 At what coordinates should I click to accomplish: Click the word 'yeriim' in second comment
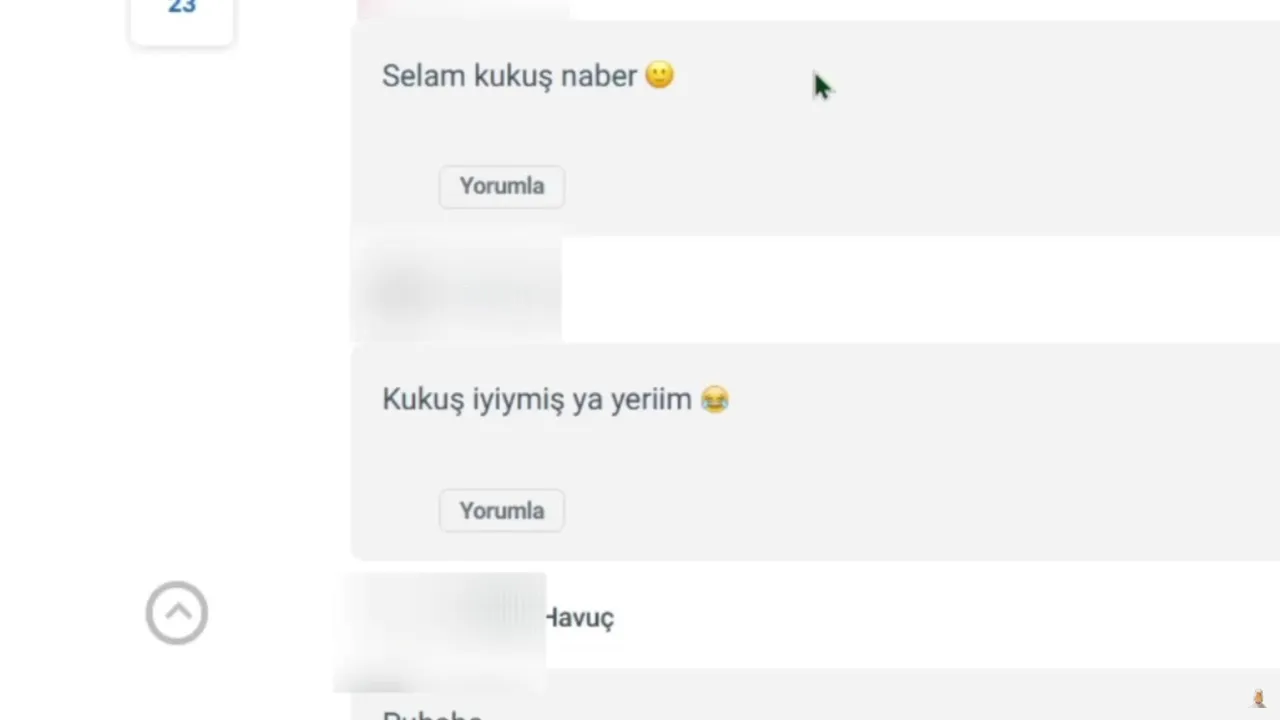coord(652,400)
